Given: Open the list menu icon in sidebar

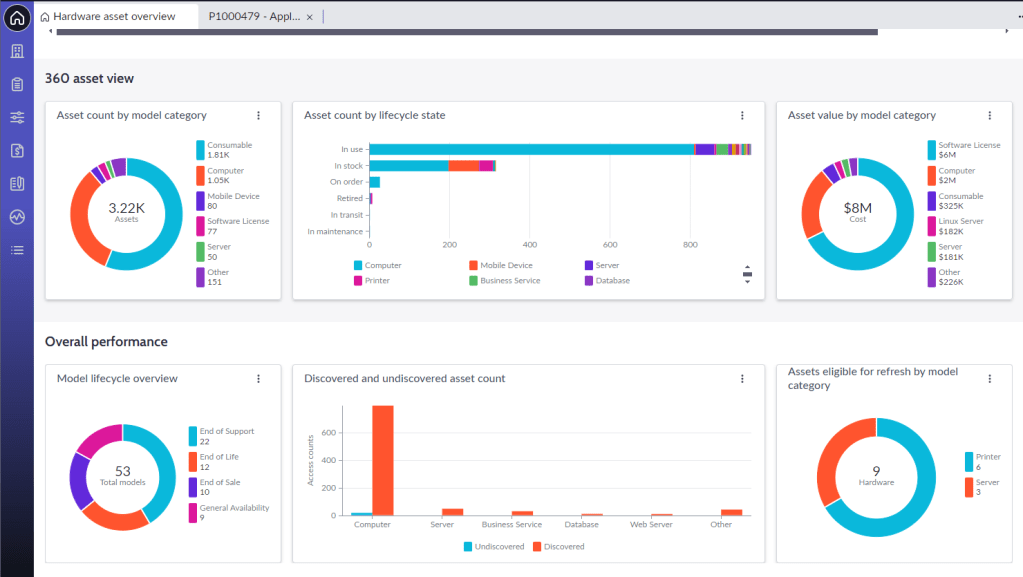Looking at the screenshot, I should (x=17, y=250).
